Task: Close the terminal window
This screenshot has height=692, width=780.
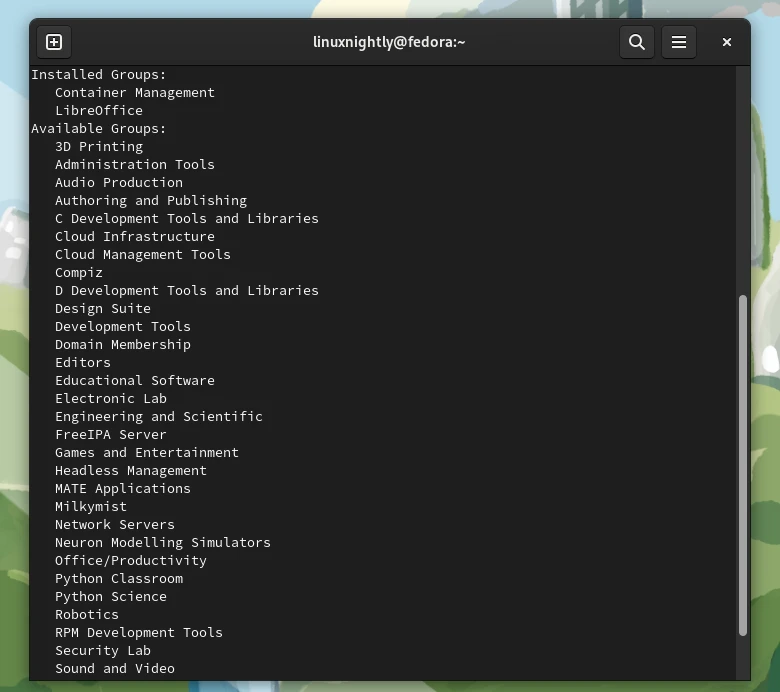Action: pos(727,42)
